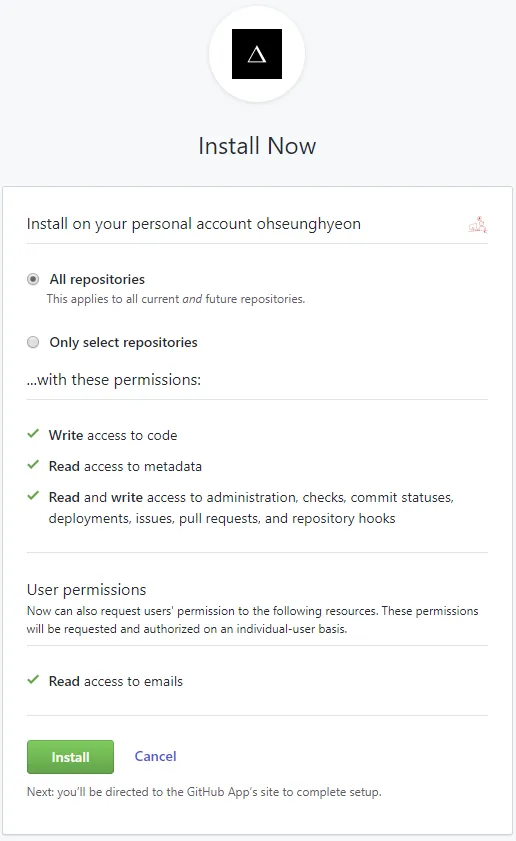
Task: Click the Read access to emails permission
Action: pos(115,681)
